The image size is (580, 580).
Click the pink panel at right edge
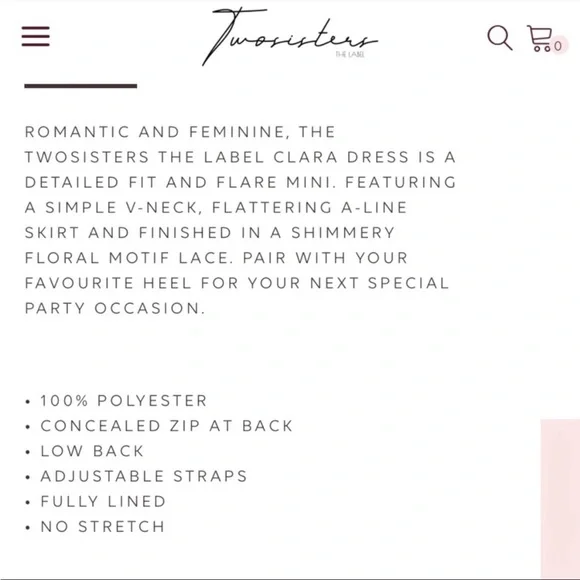point(560,498)
